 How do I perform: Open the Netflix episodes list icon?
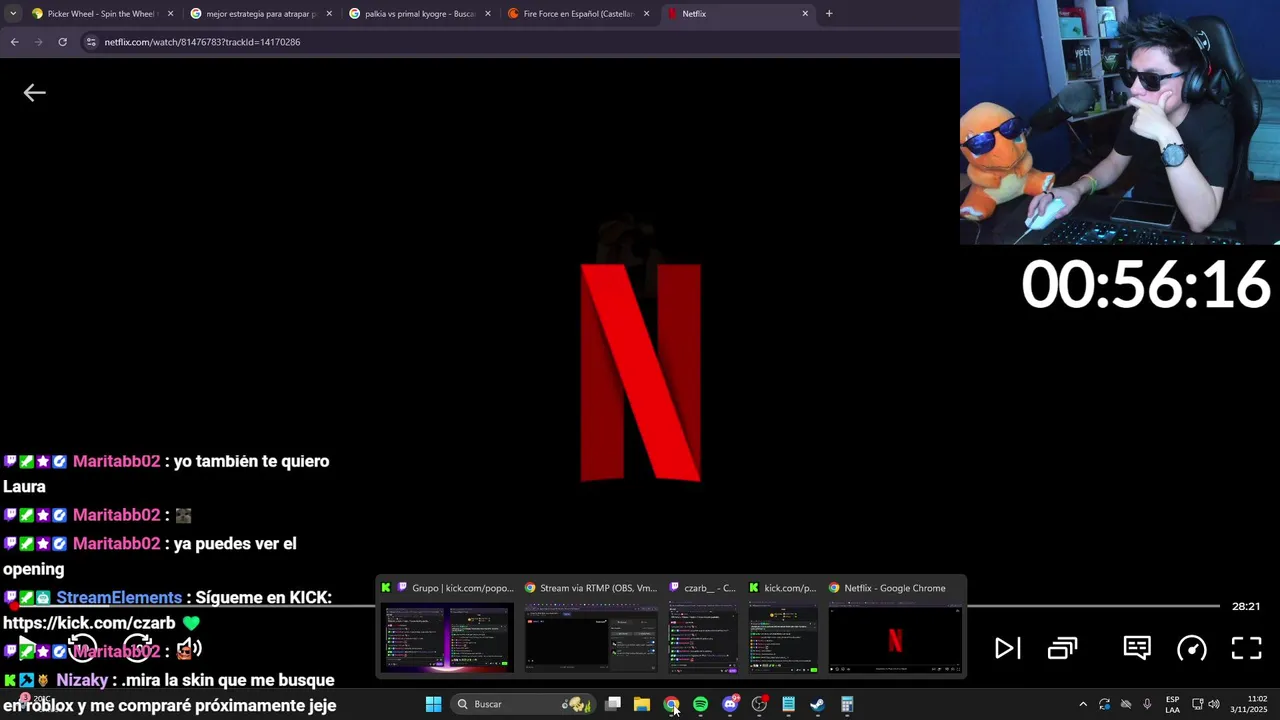[1062, 648]
